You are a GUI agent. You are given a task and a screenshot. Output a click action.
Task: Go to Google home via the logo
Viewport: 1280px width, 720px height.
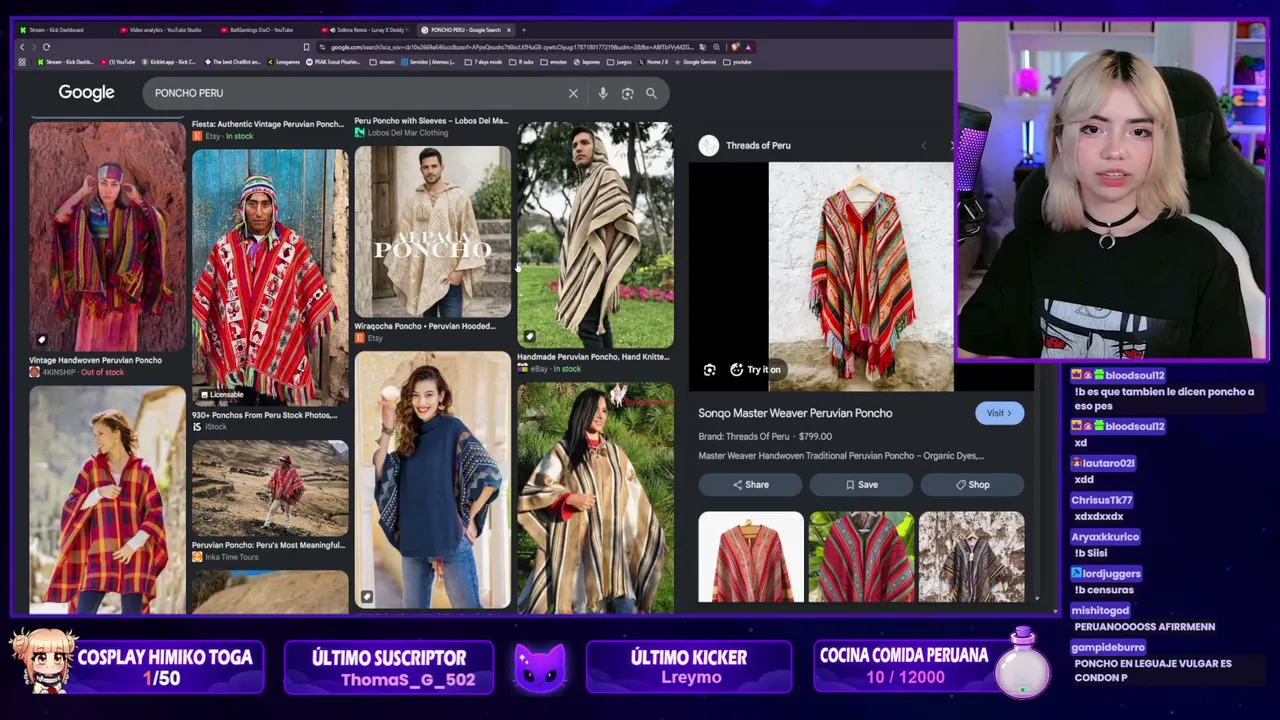[x=86, y=93]
